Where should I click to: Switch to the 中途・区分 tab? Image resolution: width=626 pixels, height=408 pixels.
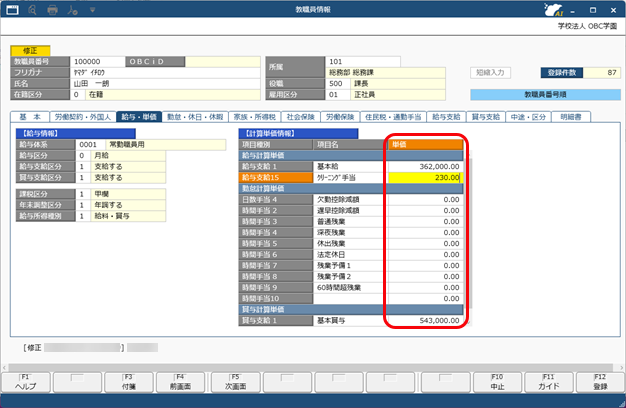528,117
